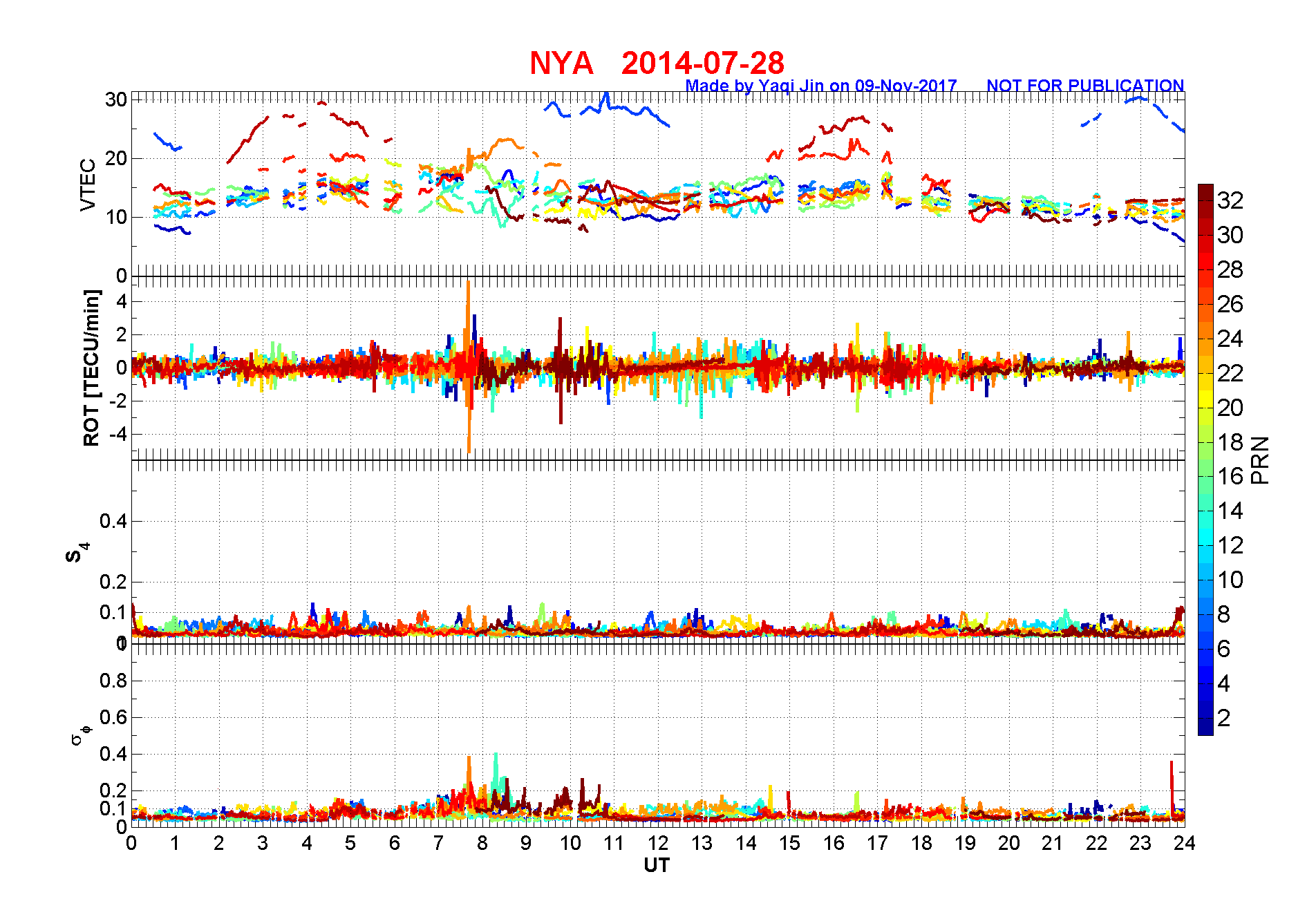Select the S4 y-axis label
This screenshot has width=1316, height=919.
pyautogui.click(x=76, y=553)
